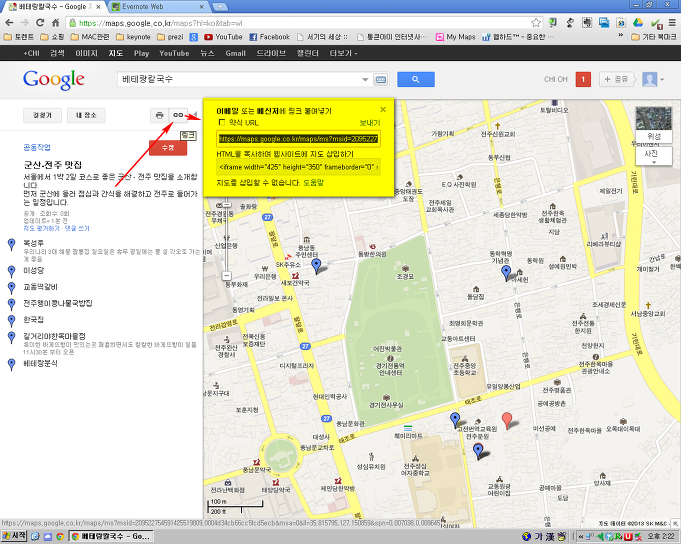Select 한국집 in the place list
Screen dimensions: 681x544
(33, 320)
